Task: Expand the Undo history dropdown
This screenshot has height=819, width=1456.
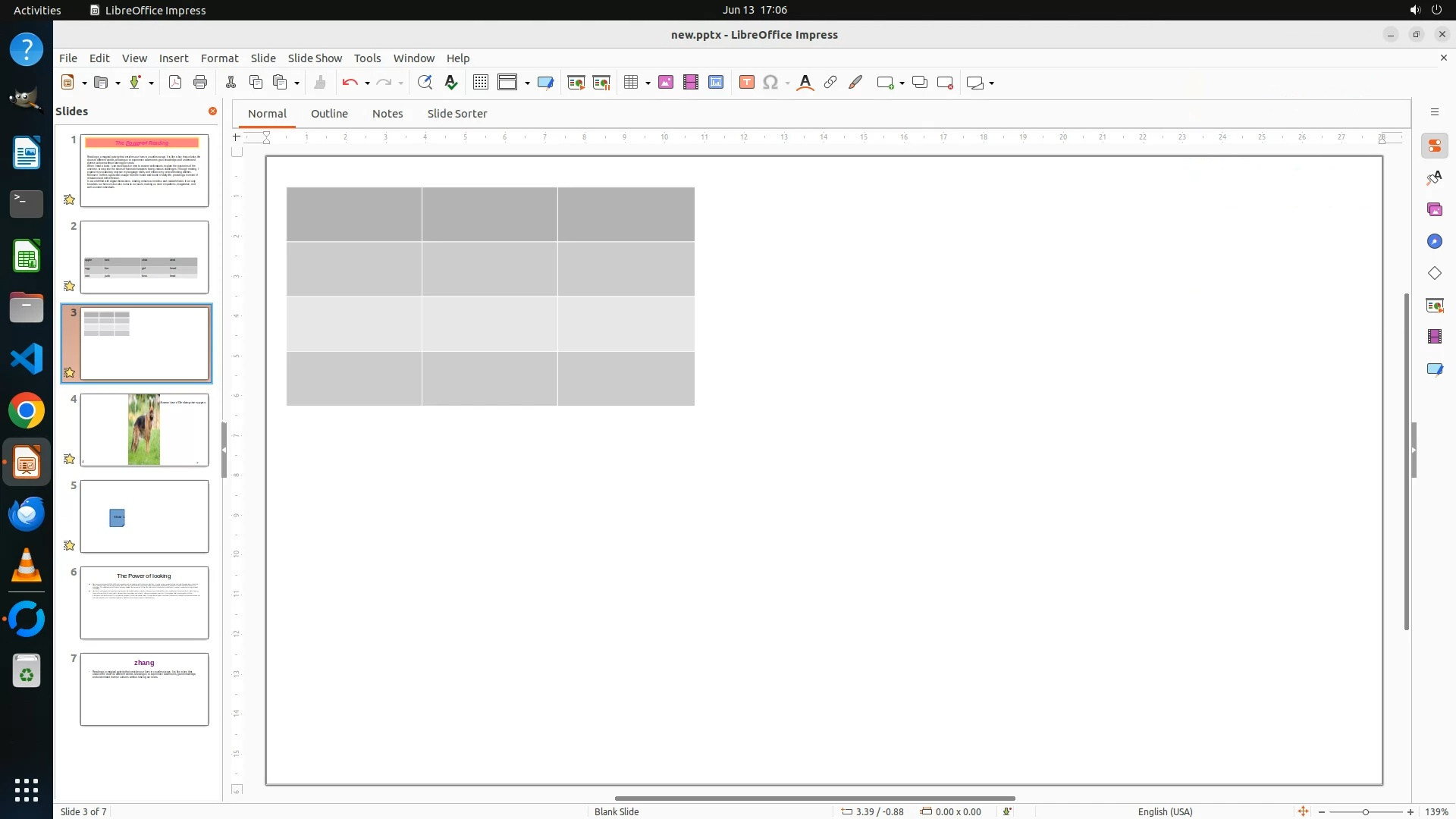Action: click(x=367, y=83)
